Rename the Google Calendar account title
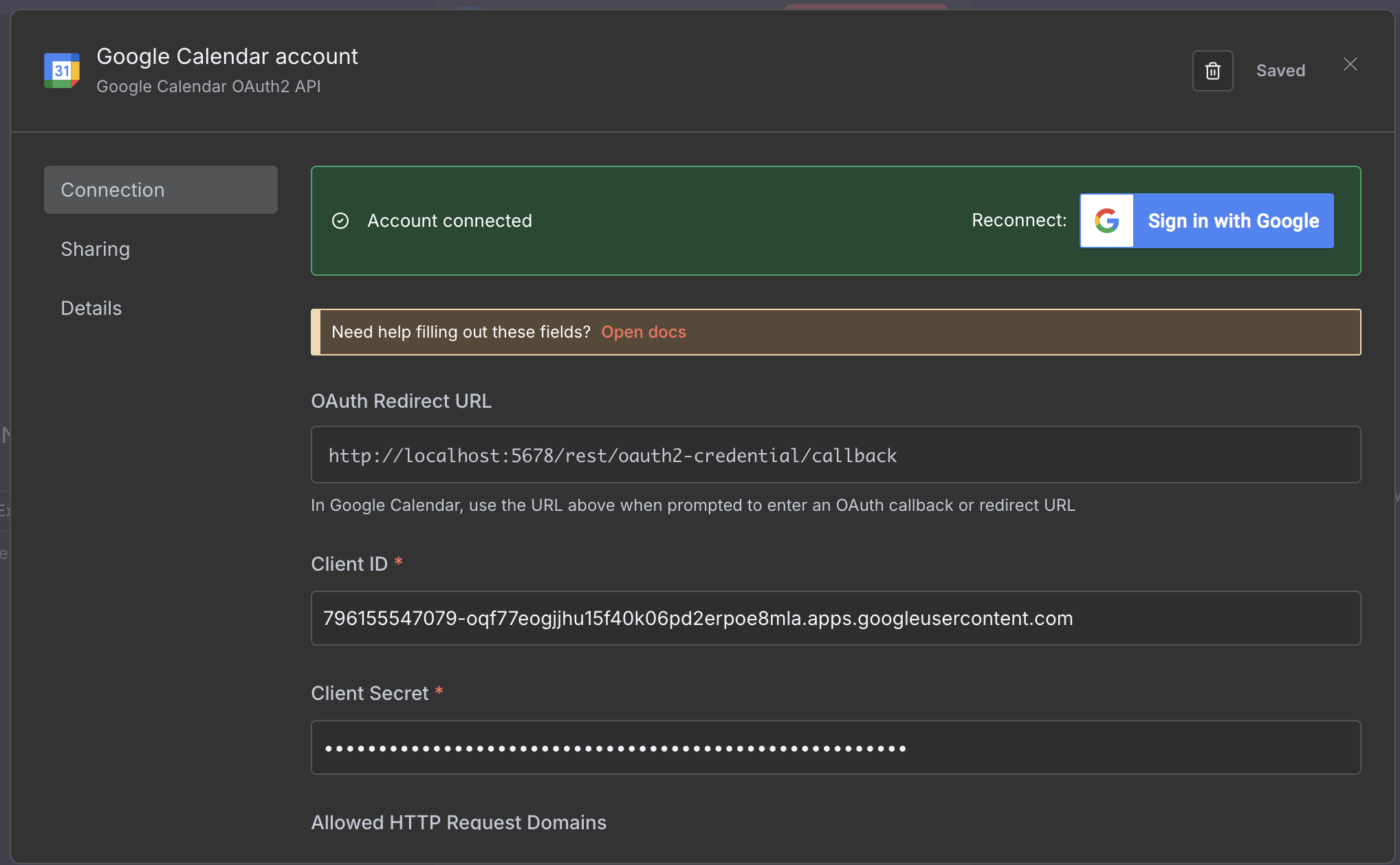 click(227, 56)
